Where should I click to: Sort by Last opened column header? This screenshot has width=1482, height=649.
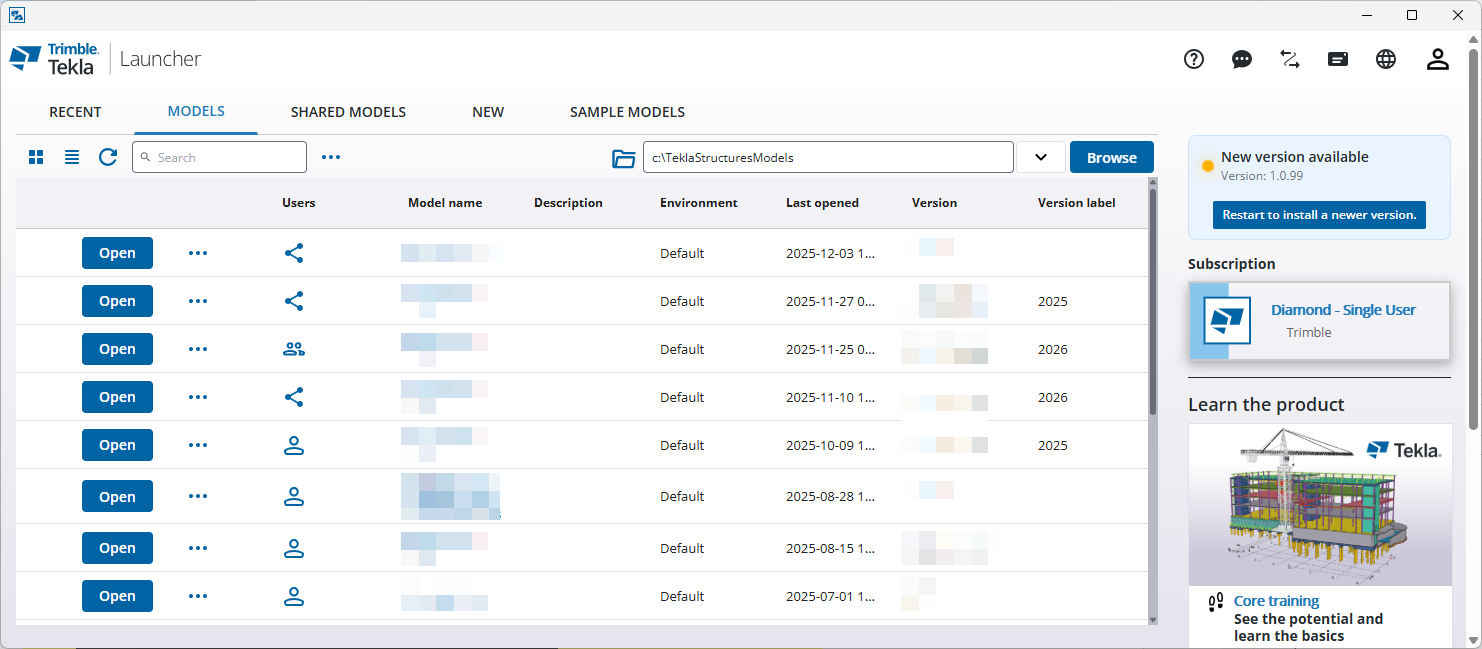pos(822,203)
